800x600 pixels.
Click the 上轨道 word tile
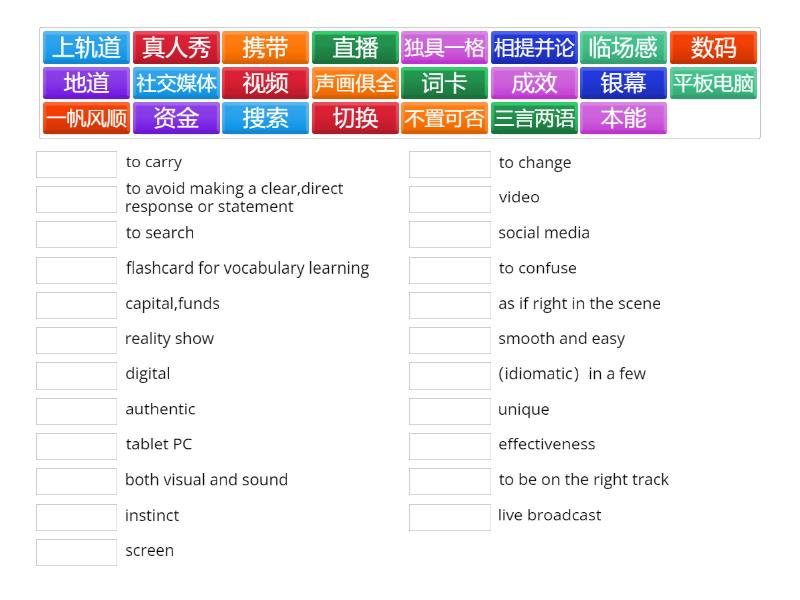86,48
